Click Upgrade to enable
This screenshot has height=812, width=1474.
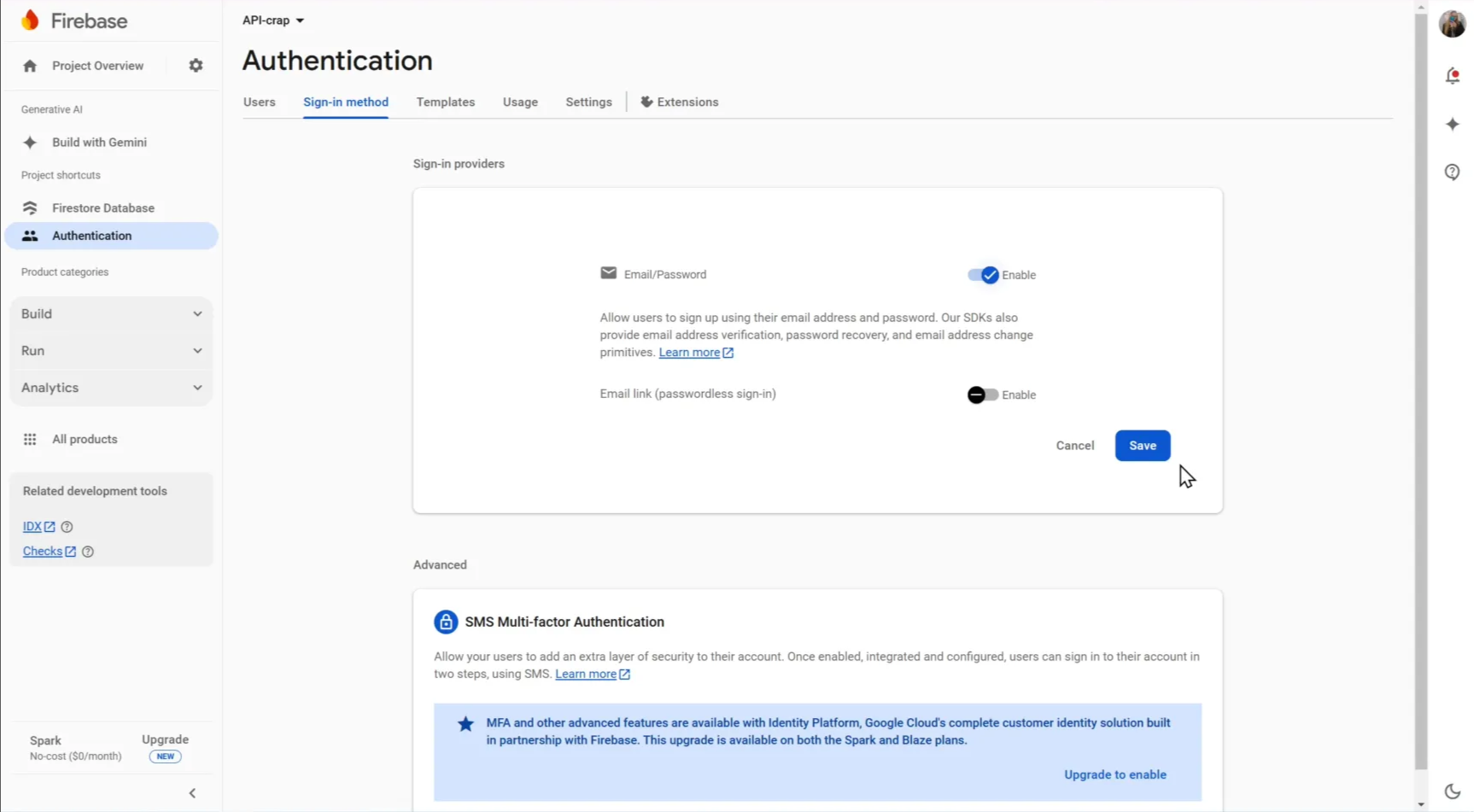1115,775
